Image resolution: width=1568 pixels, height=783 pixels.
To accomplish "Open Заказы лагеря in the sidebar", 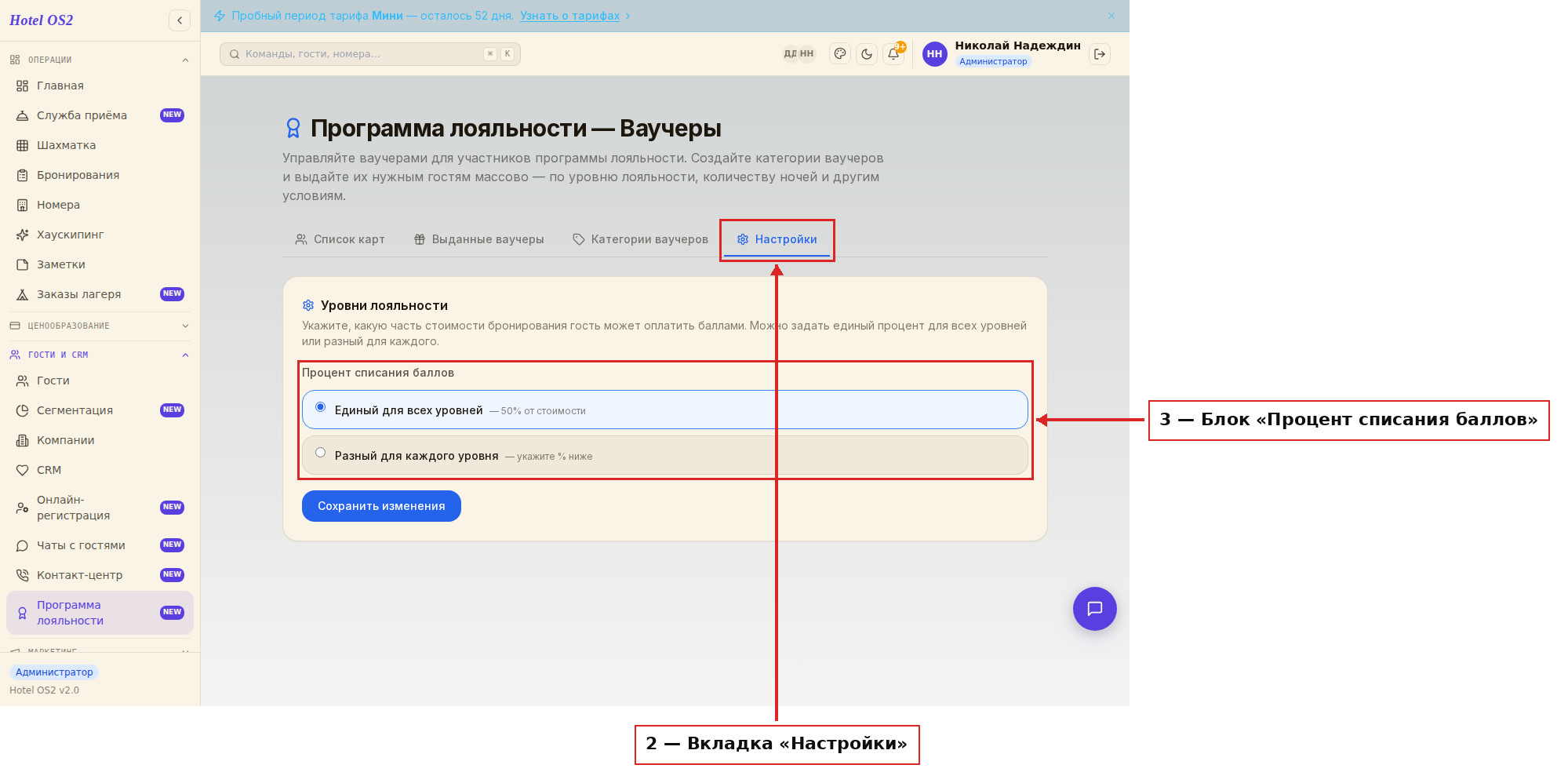I will coord(100,294).
